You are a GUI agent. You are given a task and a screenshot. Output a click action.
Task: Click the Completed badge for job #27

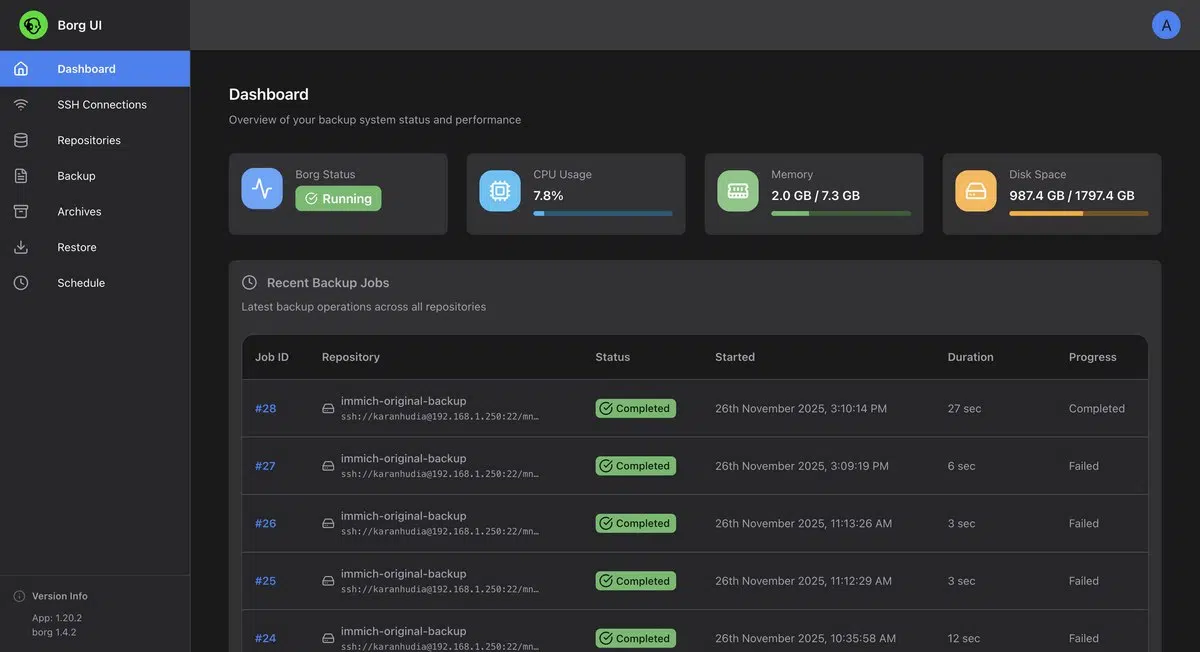click(x=636, y=466)
